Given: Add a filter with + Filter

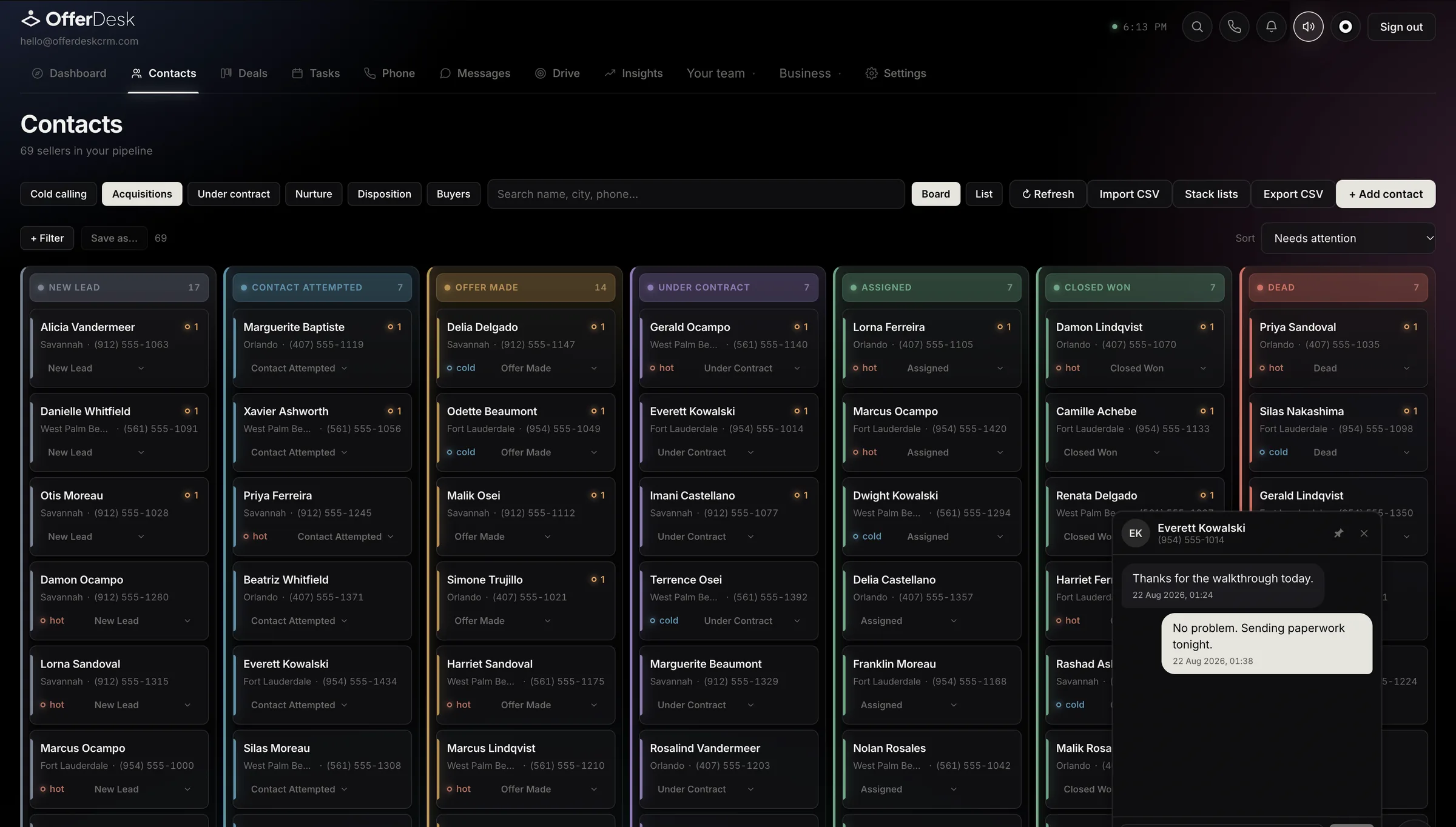Looking at the screenshot, I should [47, 238].
